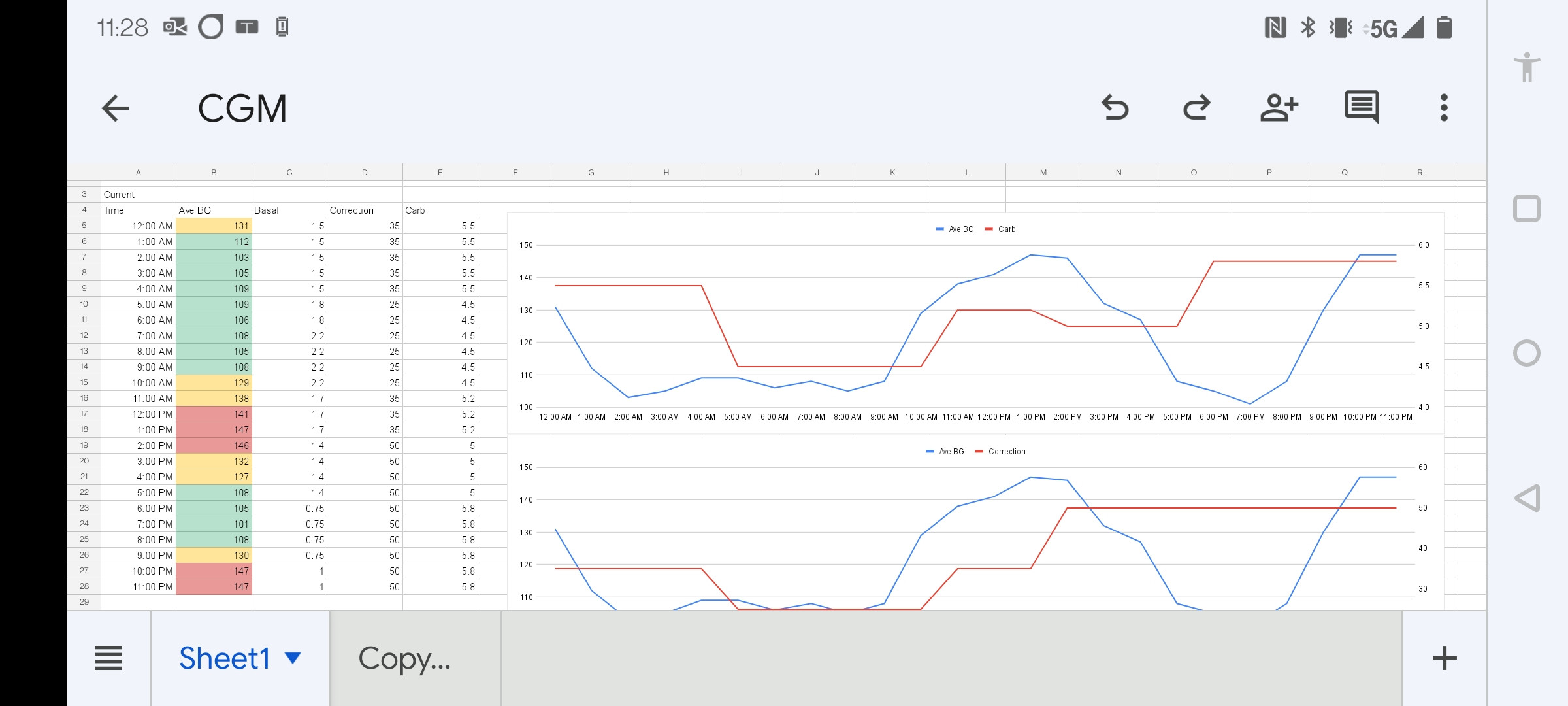The width and height of the screenshot is (1568, 706).
Task: Select the 'Basal' header cell
Action: [289, 210]
